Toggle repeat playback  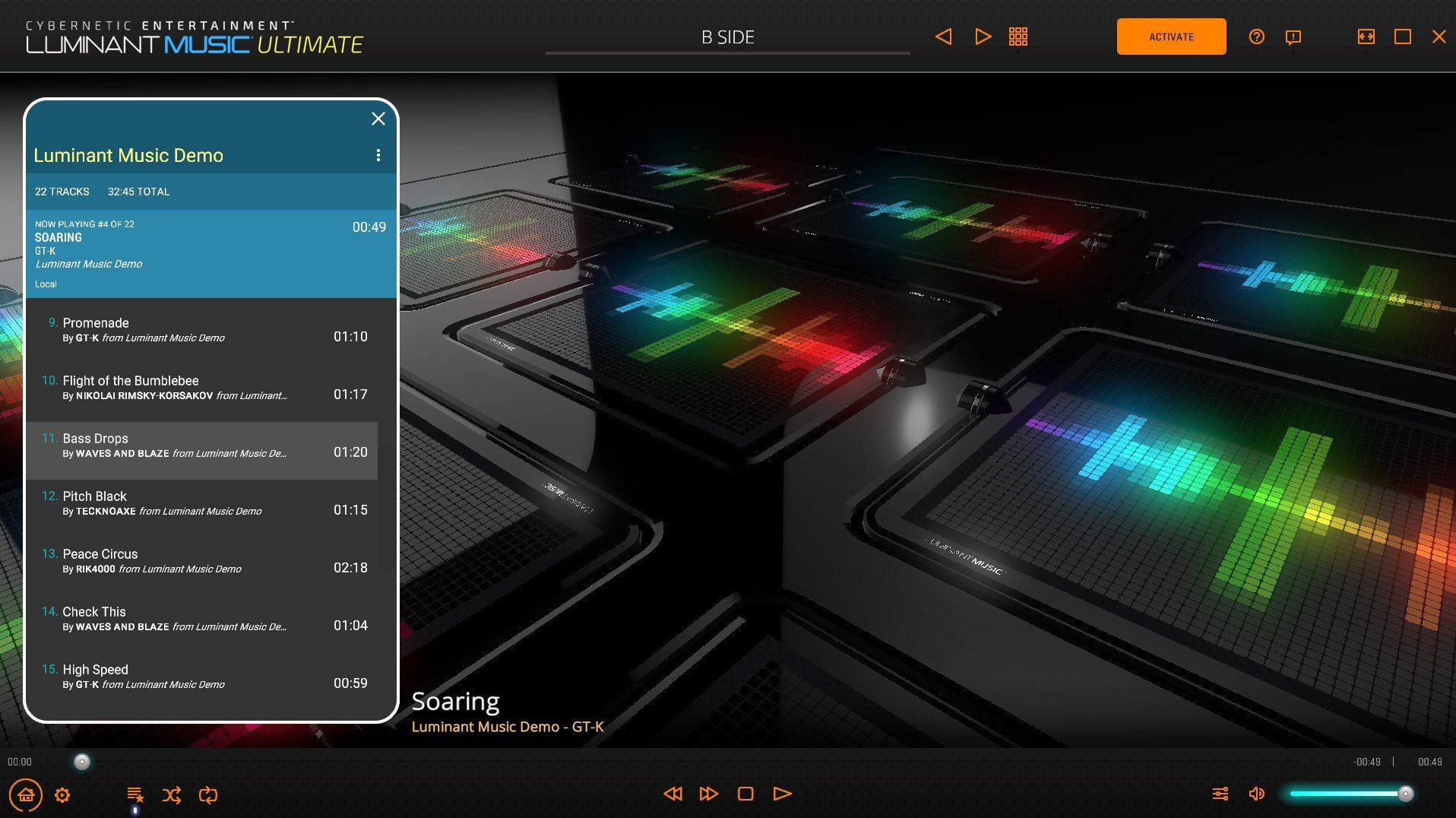[x=208, y=795]
